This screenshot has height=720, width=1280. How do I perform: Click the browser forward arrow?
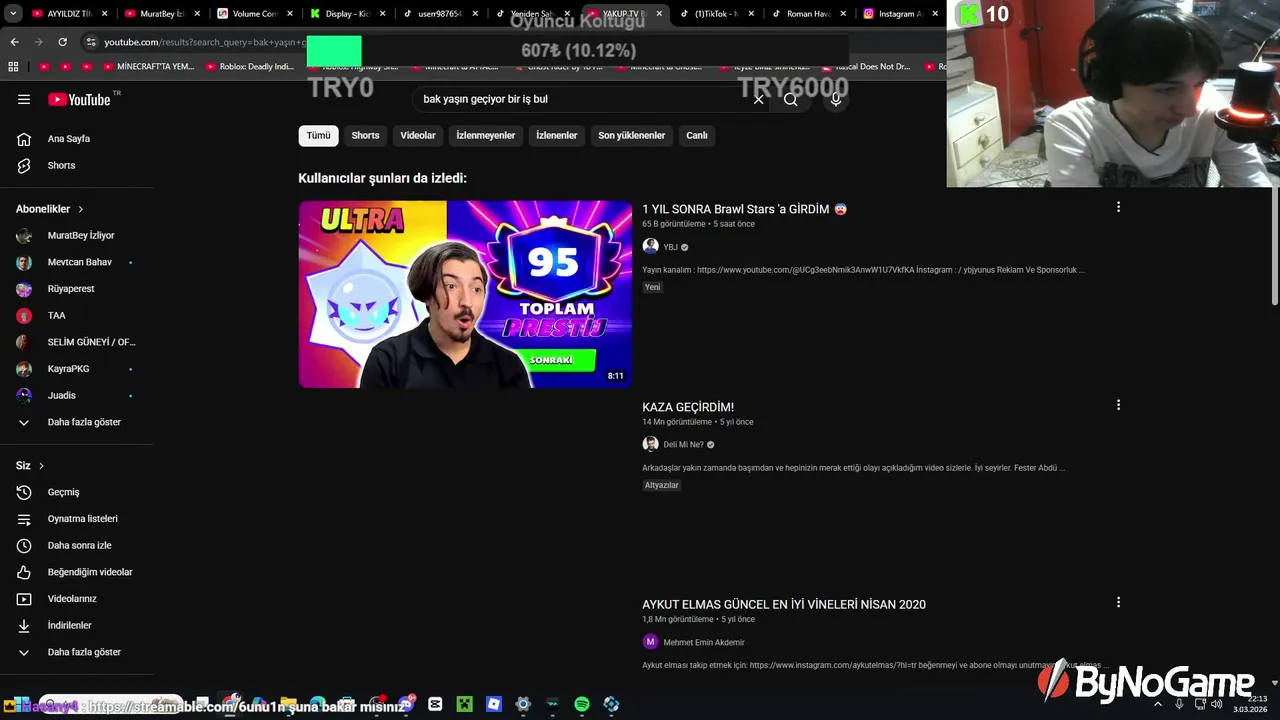pyautogui.click(x=38, y=42)
